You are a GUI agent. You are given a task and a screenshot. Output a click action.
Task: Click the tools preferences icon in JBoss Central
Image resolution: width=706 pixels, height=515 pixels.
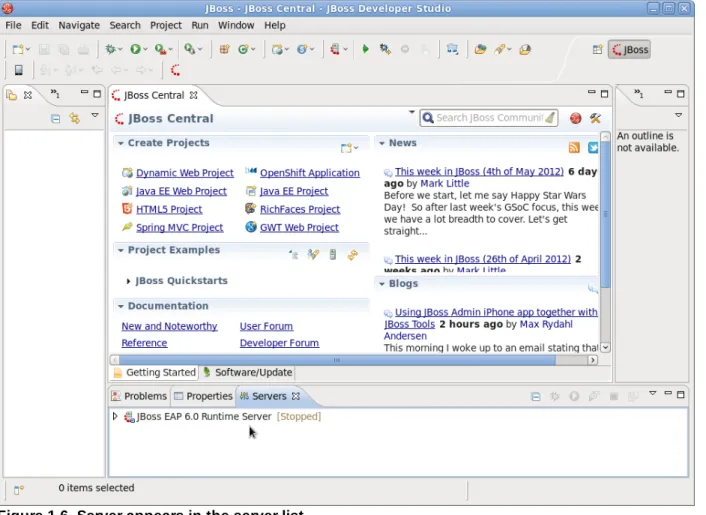tap(595, 118)
